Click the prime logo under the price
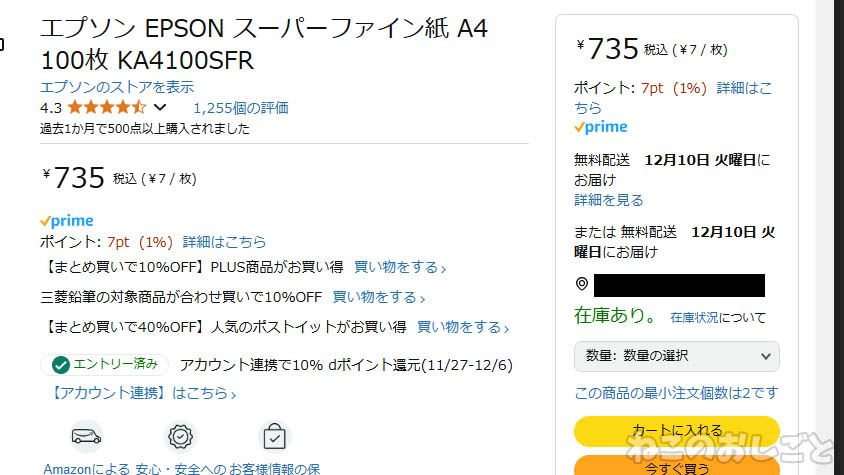Image resolution: width=844 pixels, height=475 pixels. [x=67, y=221]
